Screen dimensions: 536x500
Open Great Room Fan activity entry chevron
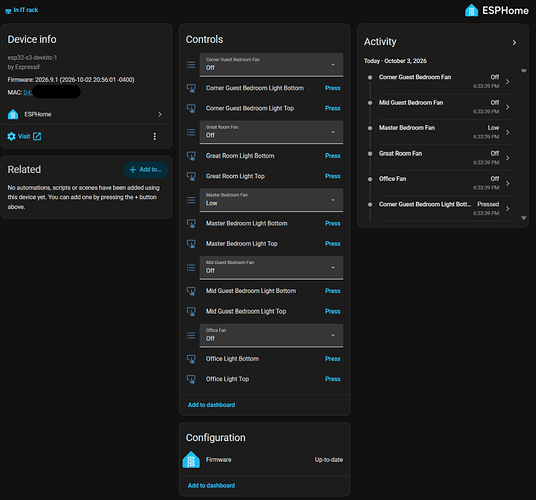(508, 158)
